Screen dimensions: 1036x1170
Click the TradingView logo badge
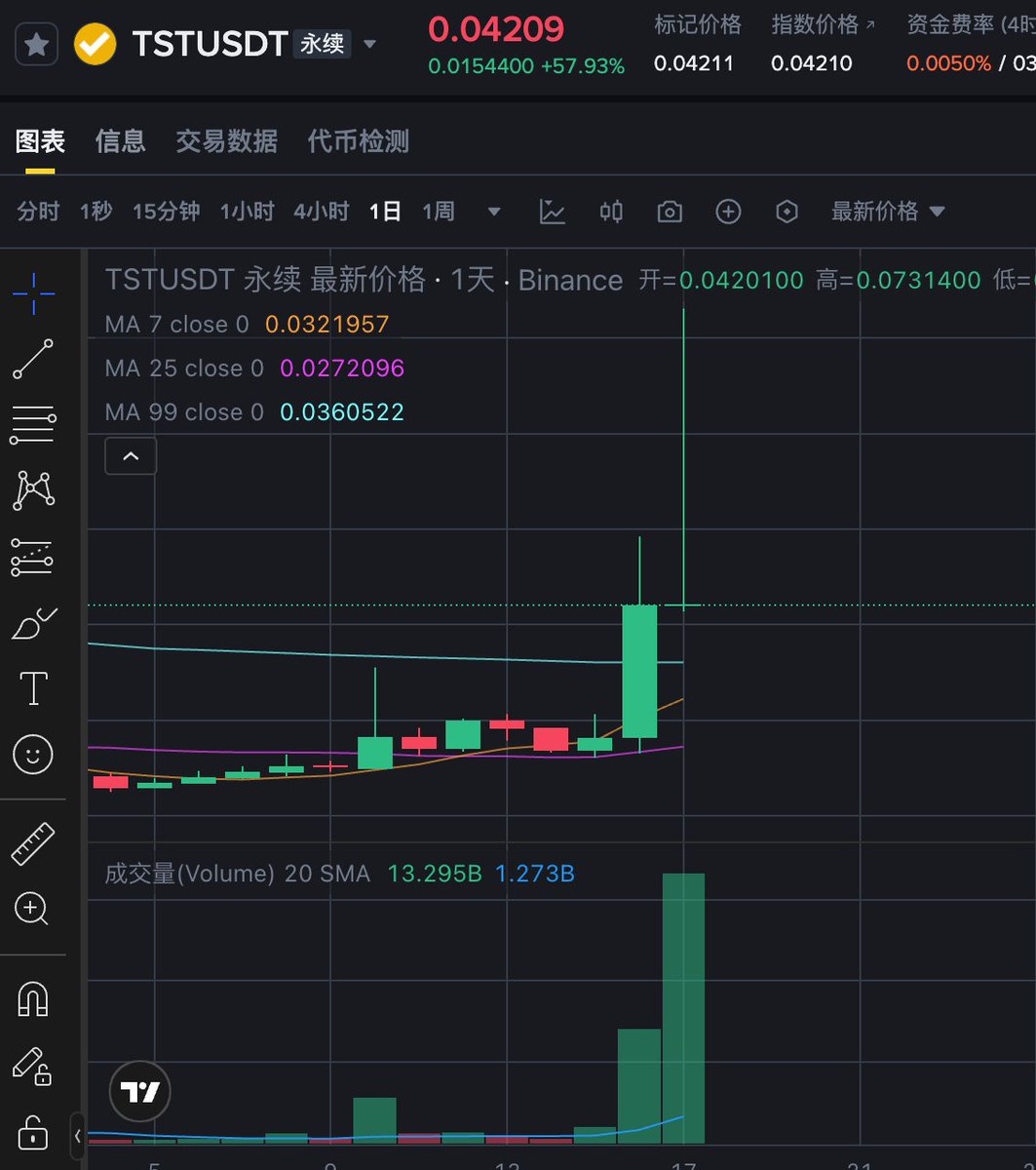(x=141, y=1091)
